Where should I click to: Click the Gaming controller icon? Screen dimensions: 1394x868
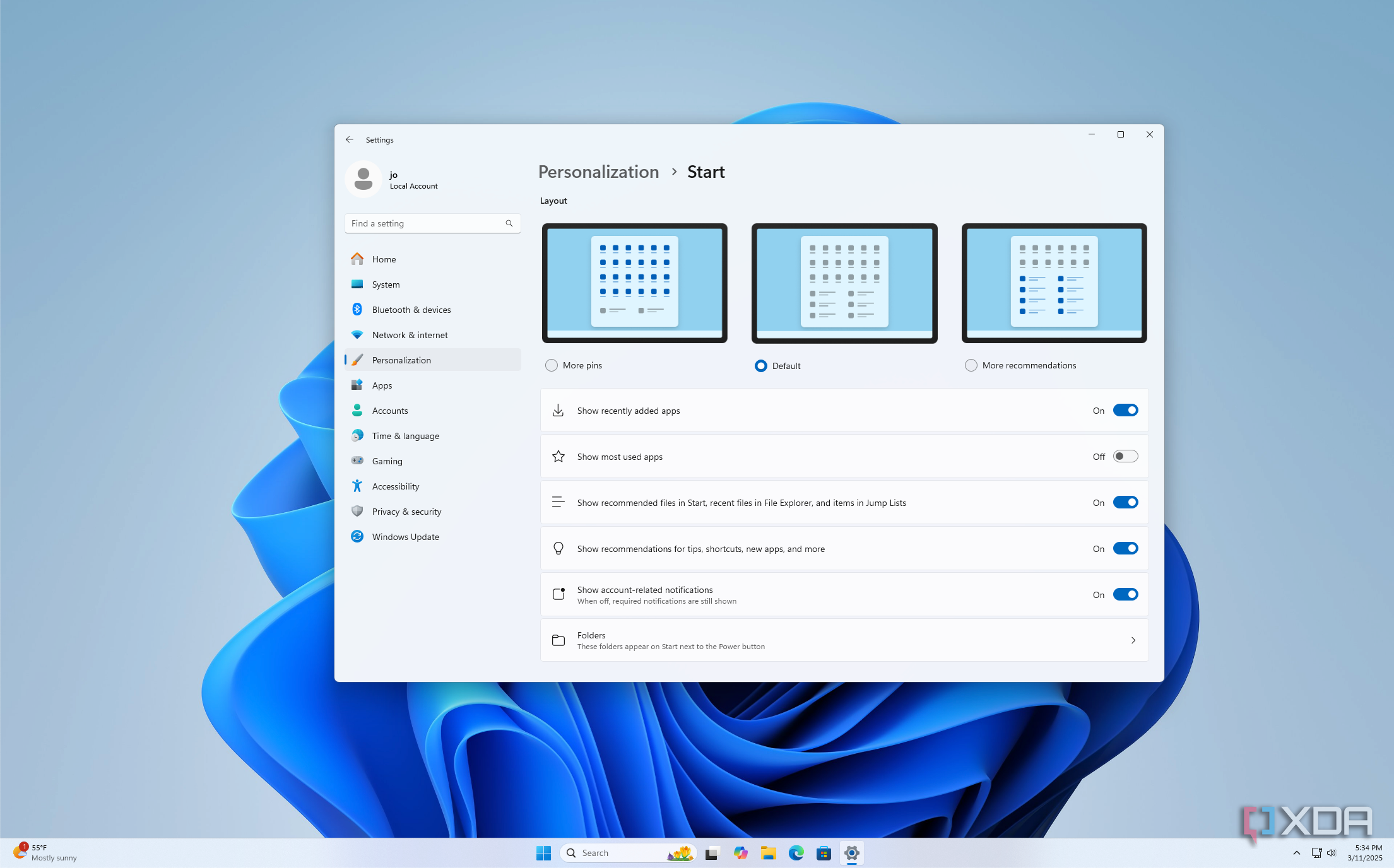coord(357,460)
